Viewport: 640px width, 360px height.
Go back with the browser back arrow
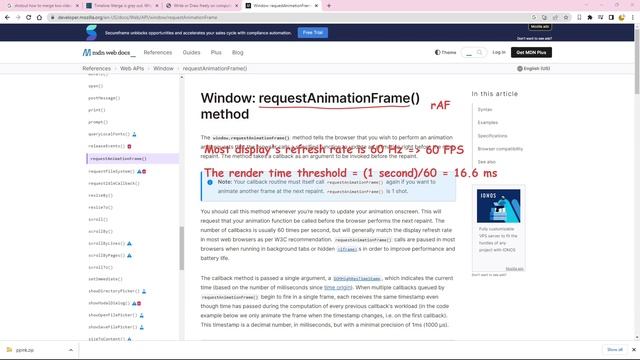tap(7, 18)
